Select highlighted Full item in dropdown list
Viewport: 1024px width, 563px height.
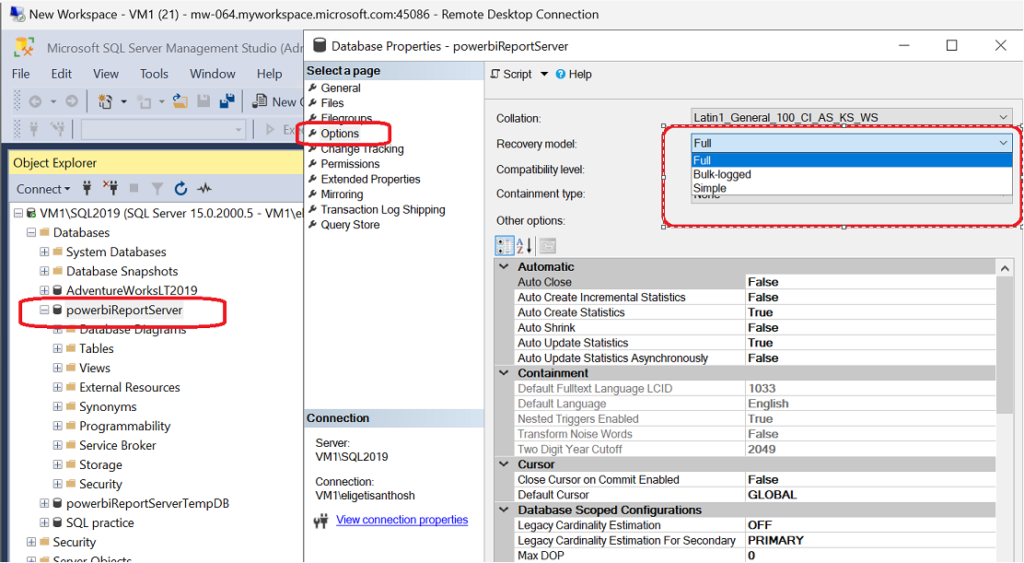852,160
